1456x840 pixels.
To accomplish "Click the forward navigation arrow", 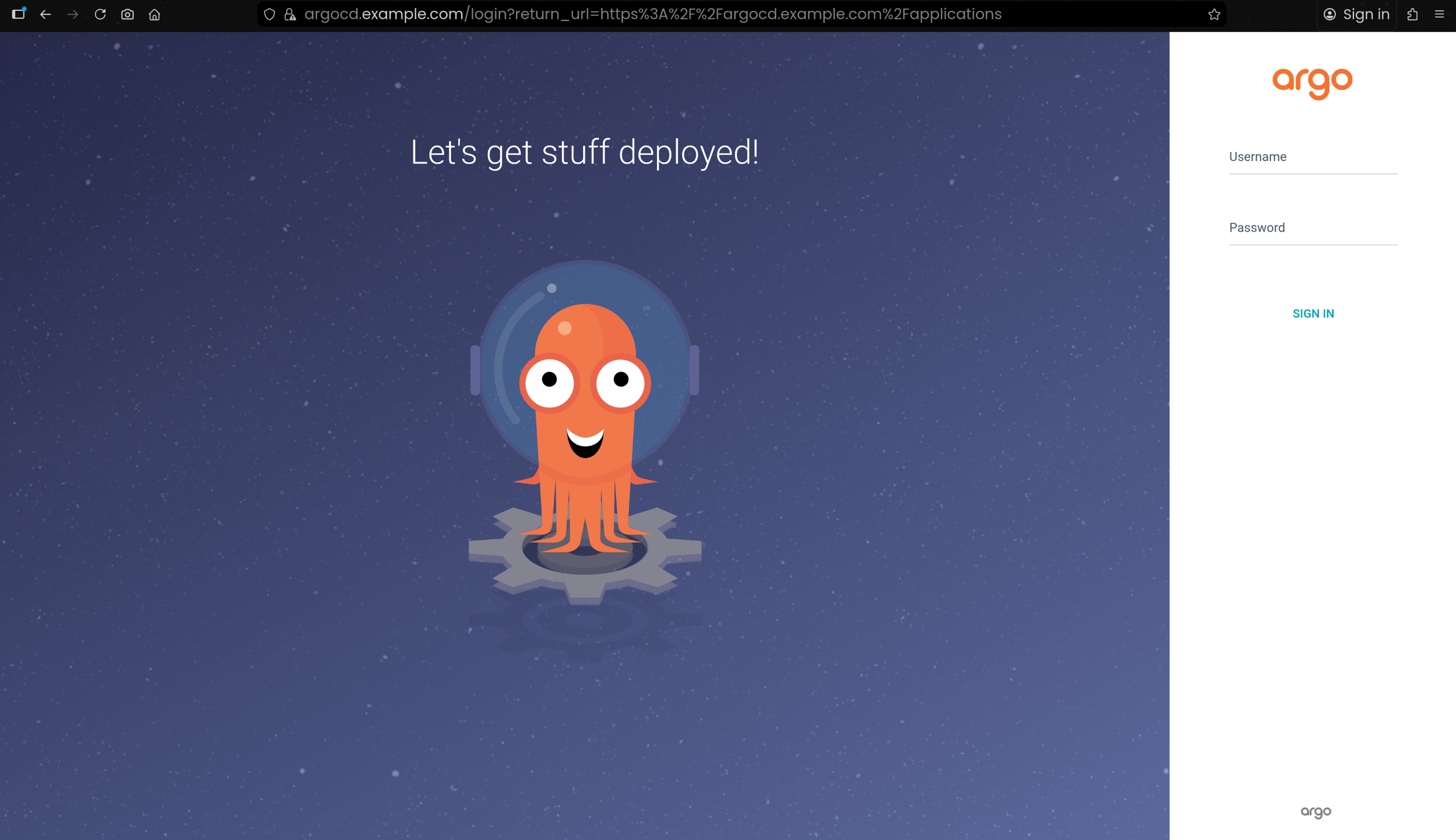I will (x=73, y=14).
